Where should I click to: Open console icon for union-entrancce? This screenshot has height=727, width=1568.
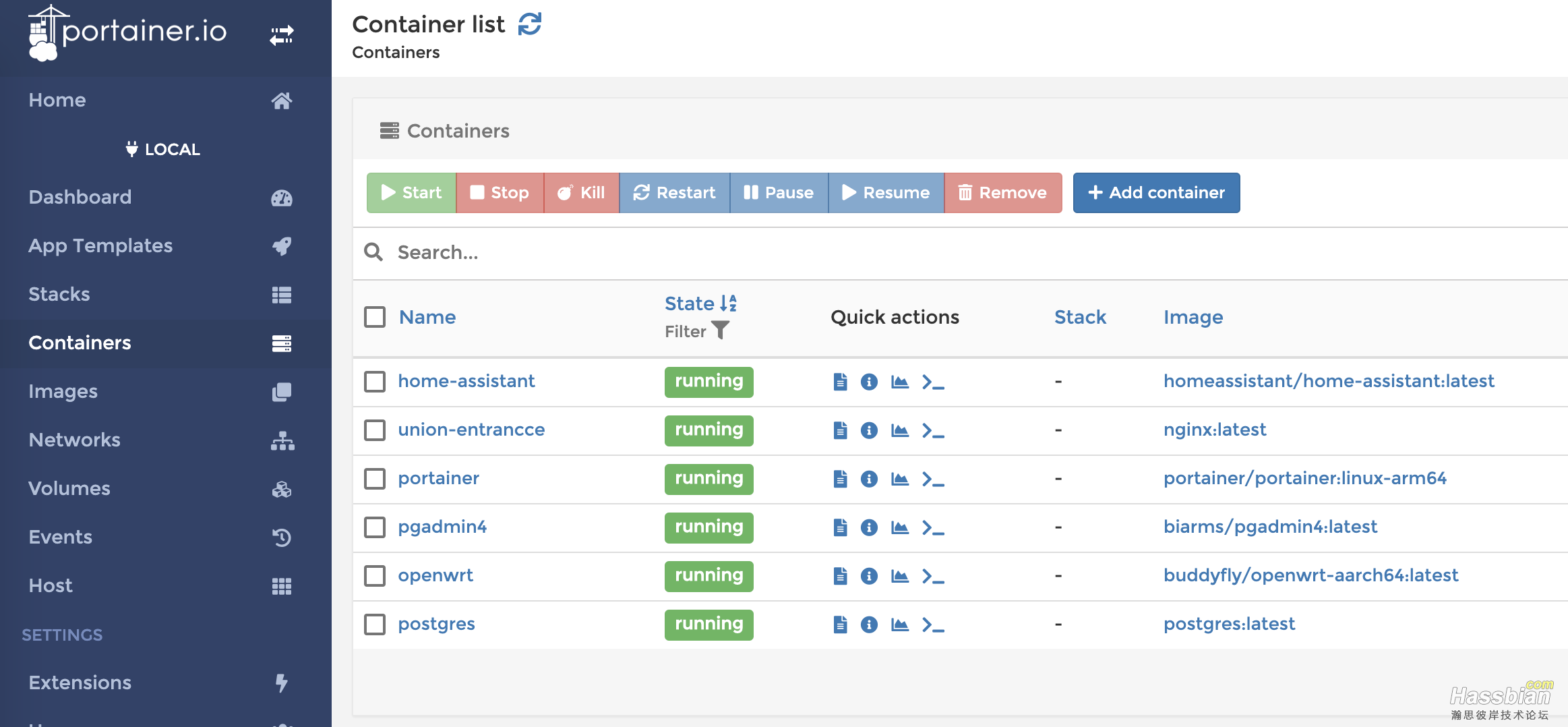click(x=933, y=431)
